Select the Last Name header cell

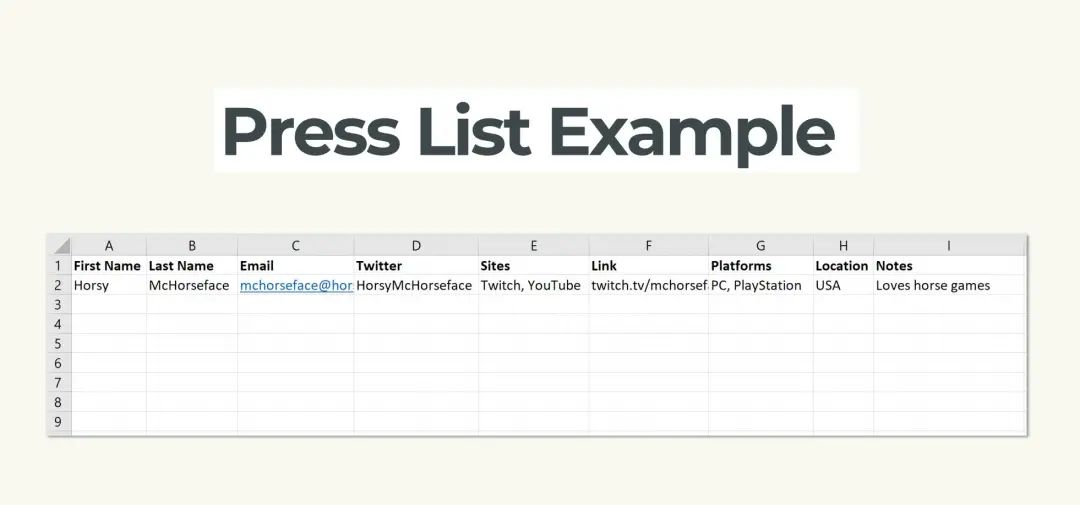[x=191, y=266]
